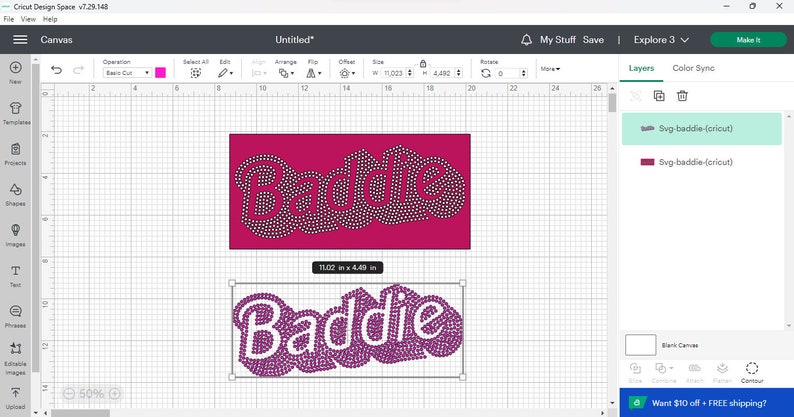Open the Templates panel
Image resolution: width=794 pixels, height=417 pixels.
pyautogui.click(x=15, y=113)
